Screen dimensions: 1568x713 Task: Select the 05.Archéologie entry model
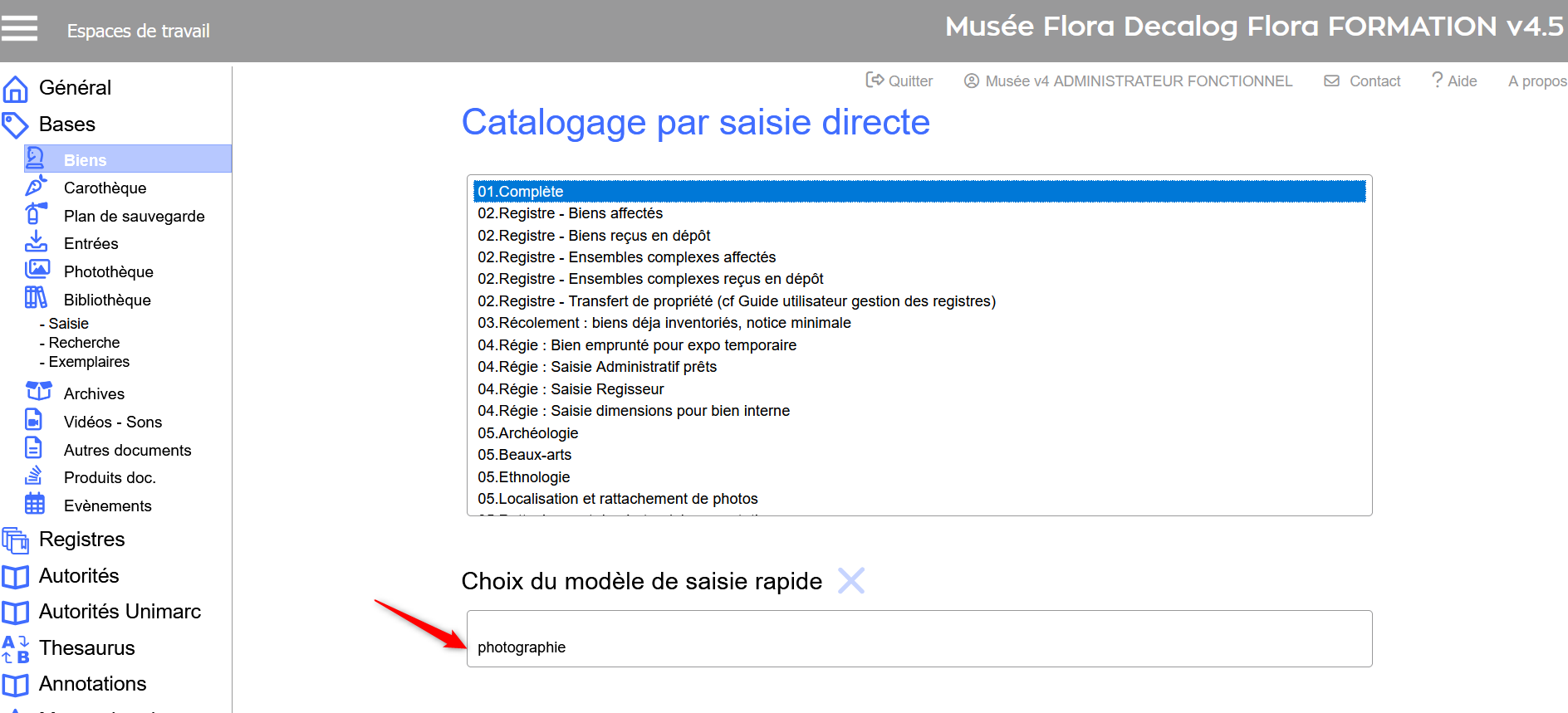[527, 433]
